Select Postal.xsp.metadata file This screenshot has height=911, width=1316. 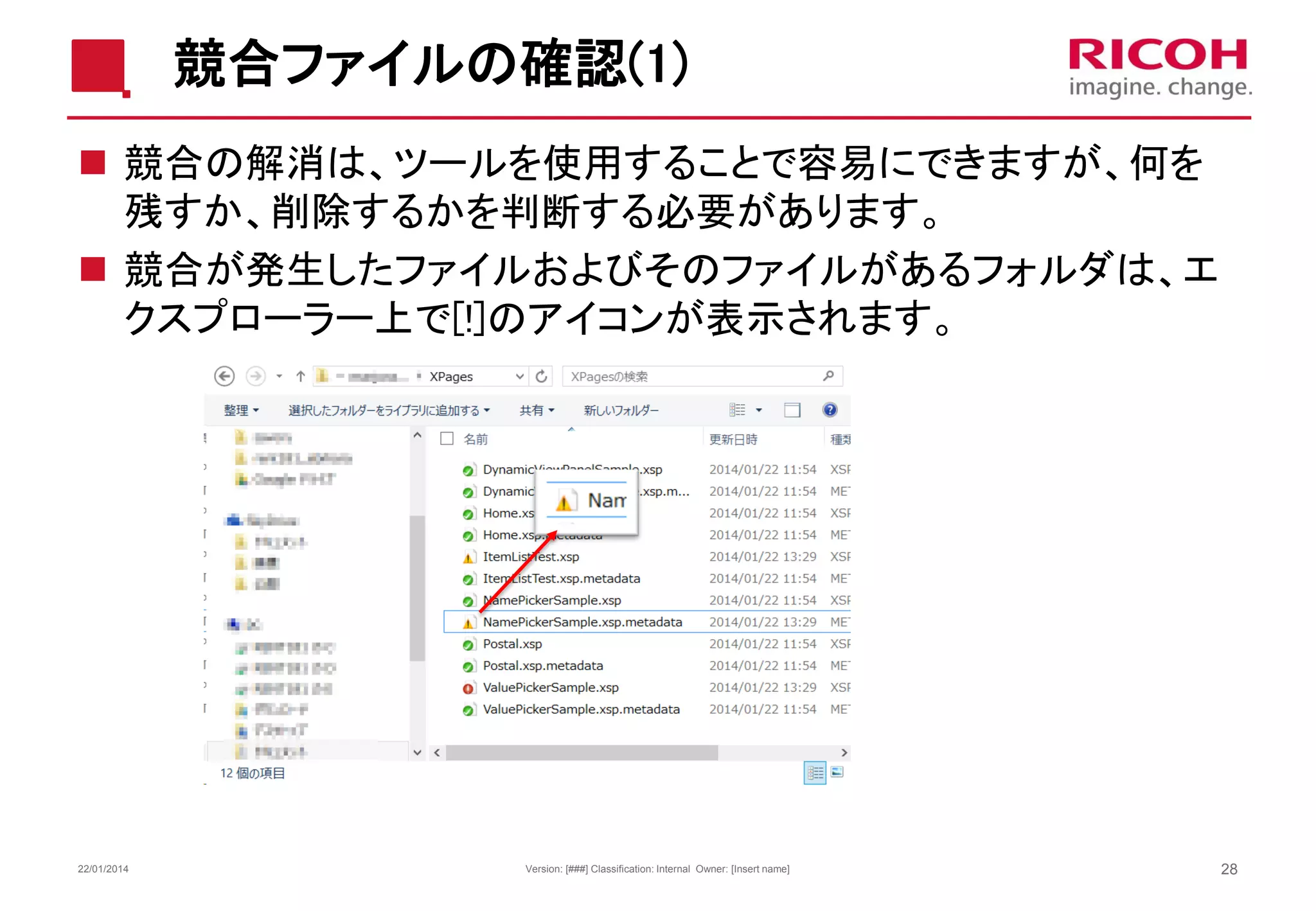tap(543, 666)
